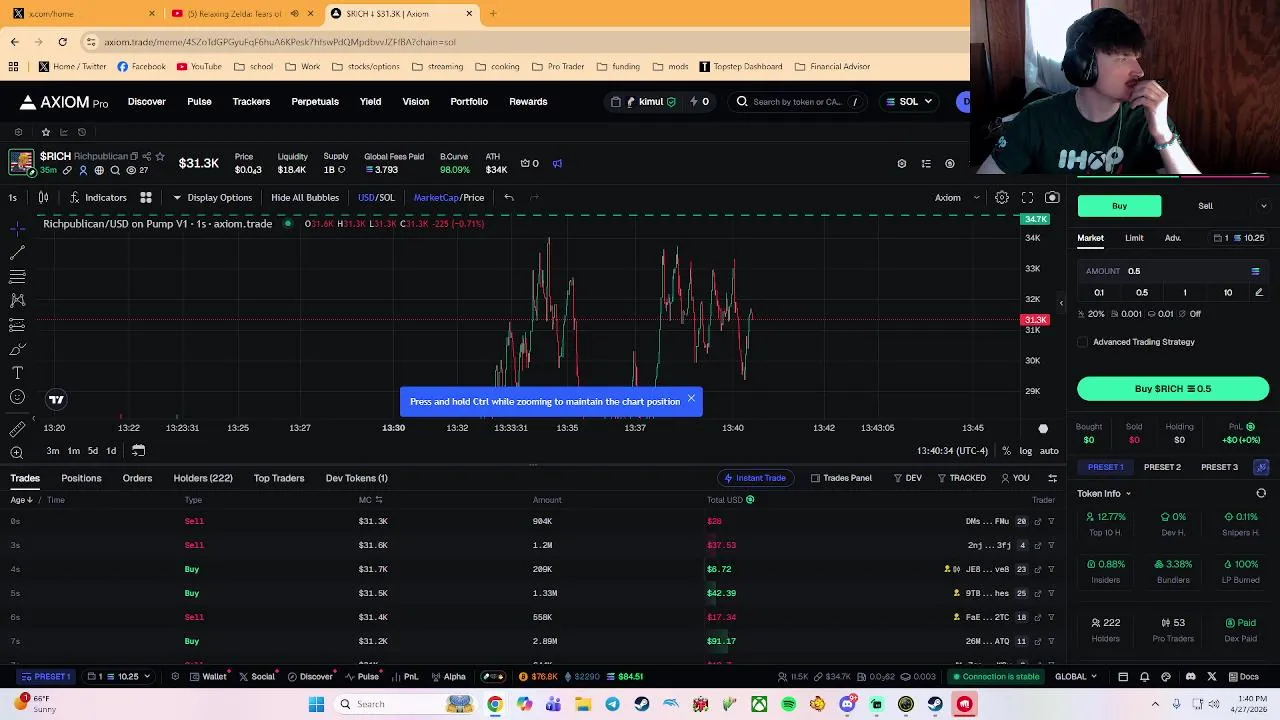Open the Indicators menu
Screen dimensions: 1280x720
click(98, 197)
